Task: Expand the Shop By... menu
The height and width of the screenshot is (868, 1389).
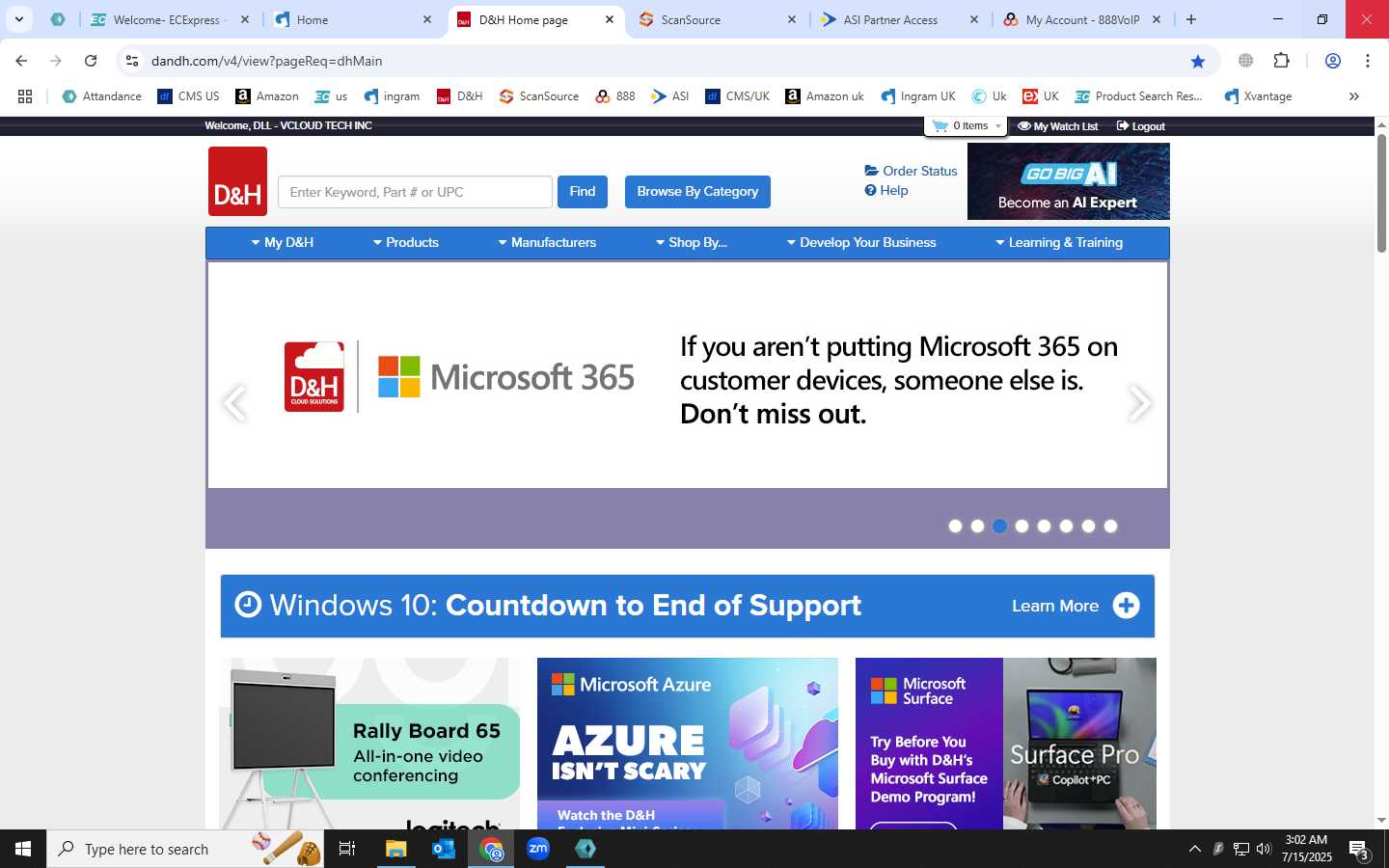Action: tap(691, 242)
